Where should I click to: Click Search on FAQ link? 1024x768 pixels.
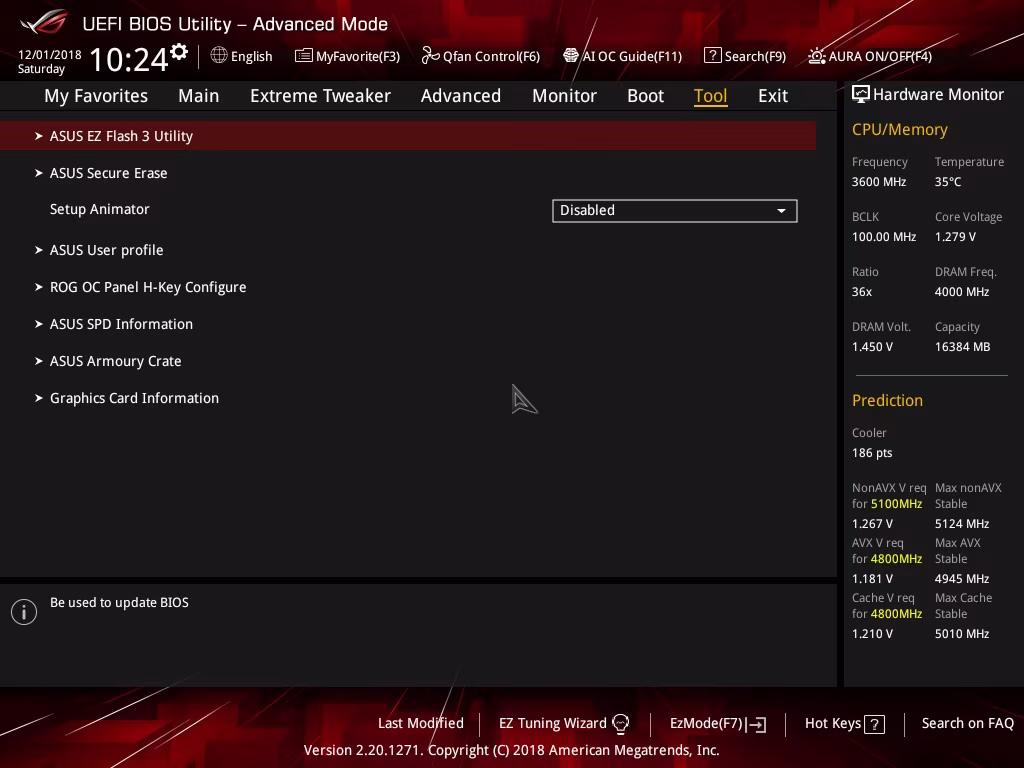[967, 724]
